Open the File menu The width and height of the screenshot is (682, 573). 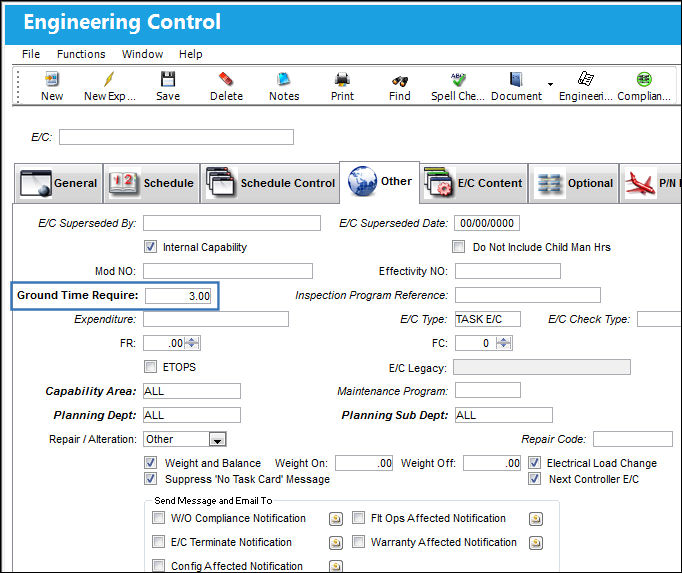[x=31, y=54]
